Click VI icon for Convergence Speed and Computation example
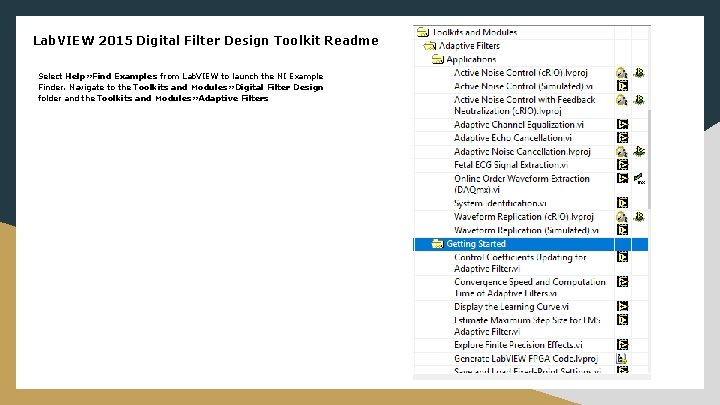 coord(622,282)
